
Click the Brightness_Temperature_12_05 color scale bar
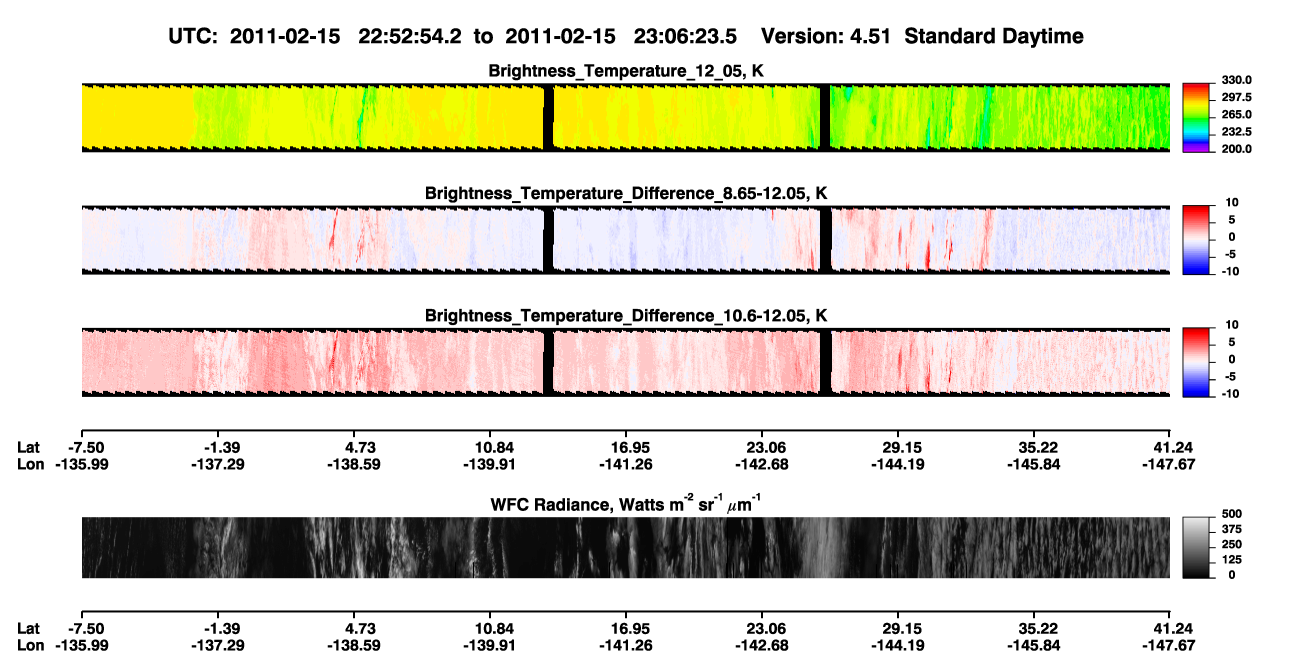click(x=1197, y=115)
